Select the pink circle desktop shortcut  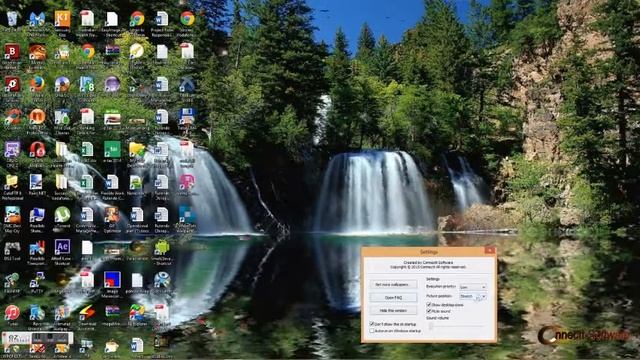(187, 182)
